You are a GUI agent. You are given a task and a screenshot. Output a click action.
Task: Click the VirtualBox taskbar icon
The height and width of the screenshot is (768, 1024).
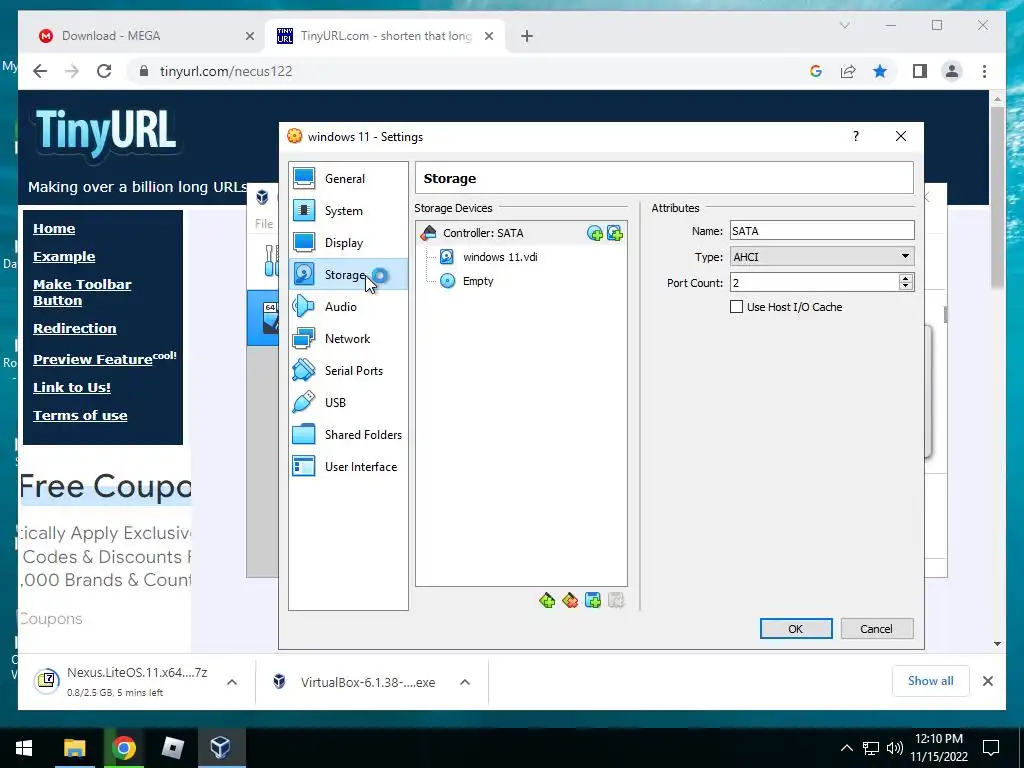[x=221, y=748]
